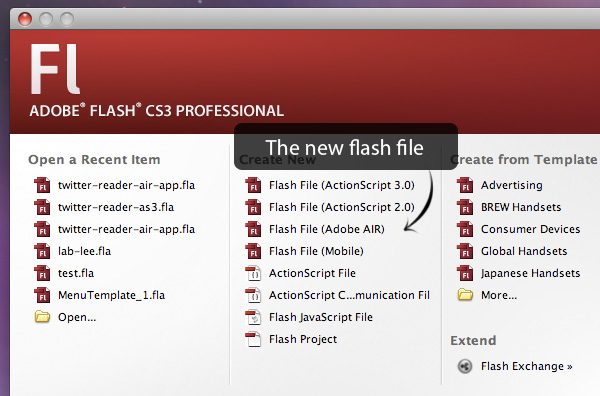Select the Advertising template category
This screenshot has height=396, width=600.
tap(512, 185)
